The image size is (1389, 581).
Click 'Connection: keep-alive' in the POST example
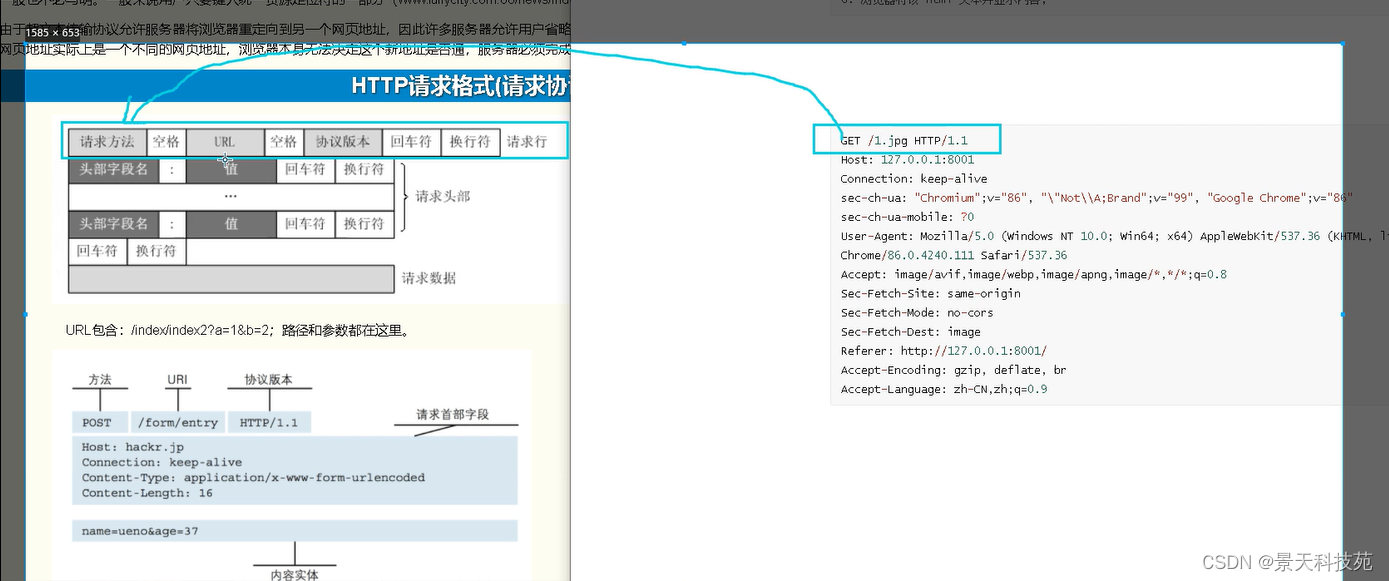point(162,463)
